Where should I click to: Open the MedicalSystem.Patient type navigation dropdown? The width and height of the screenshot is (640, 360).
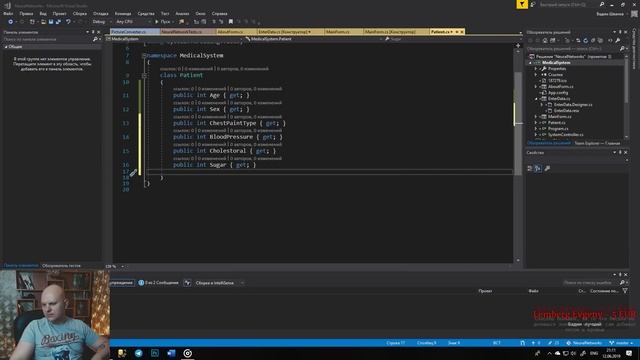[x=313, y=39]
